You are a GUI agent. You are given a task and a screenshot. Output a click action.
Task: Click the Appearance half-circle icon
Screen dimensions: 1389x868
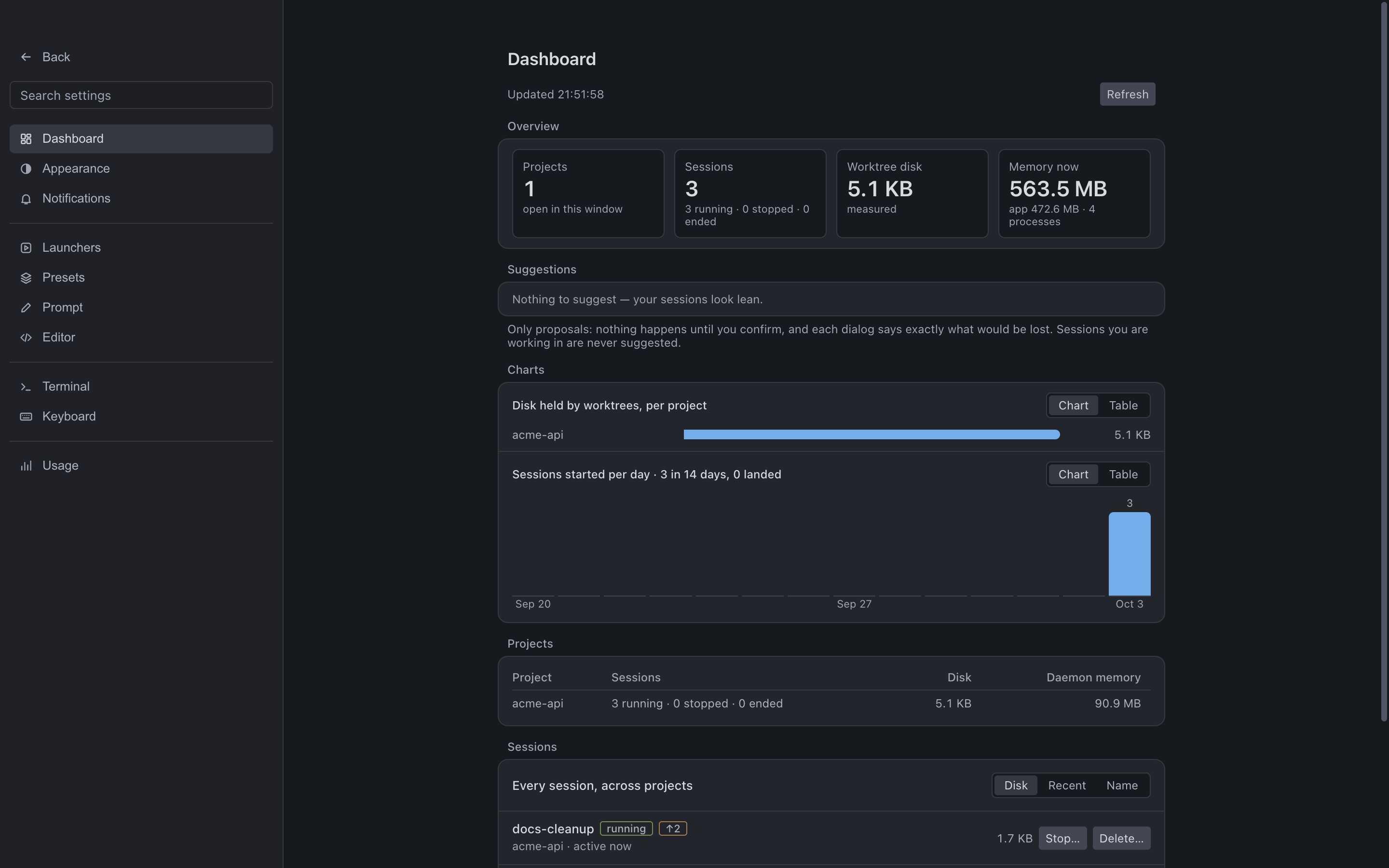[26, 169]
